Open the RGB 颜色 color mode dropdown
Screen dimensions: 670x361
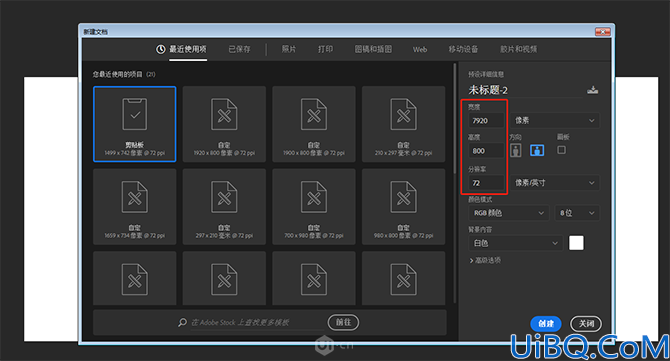[x=508, y=213]
